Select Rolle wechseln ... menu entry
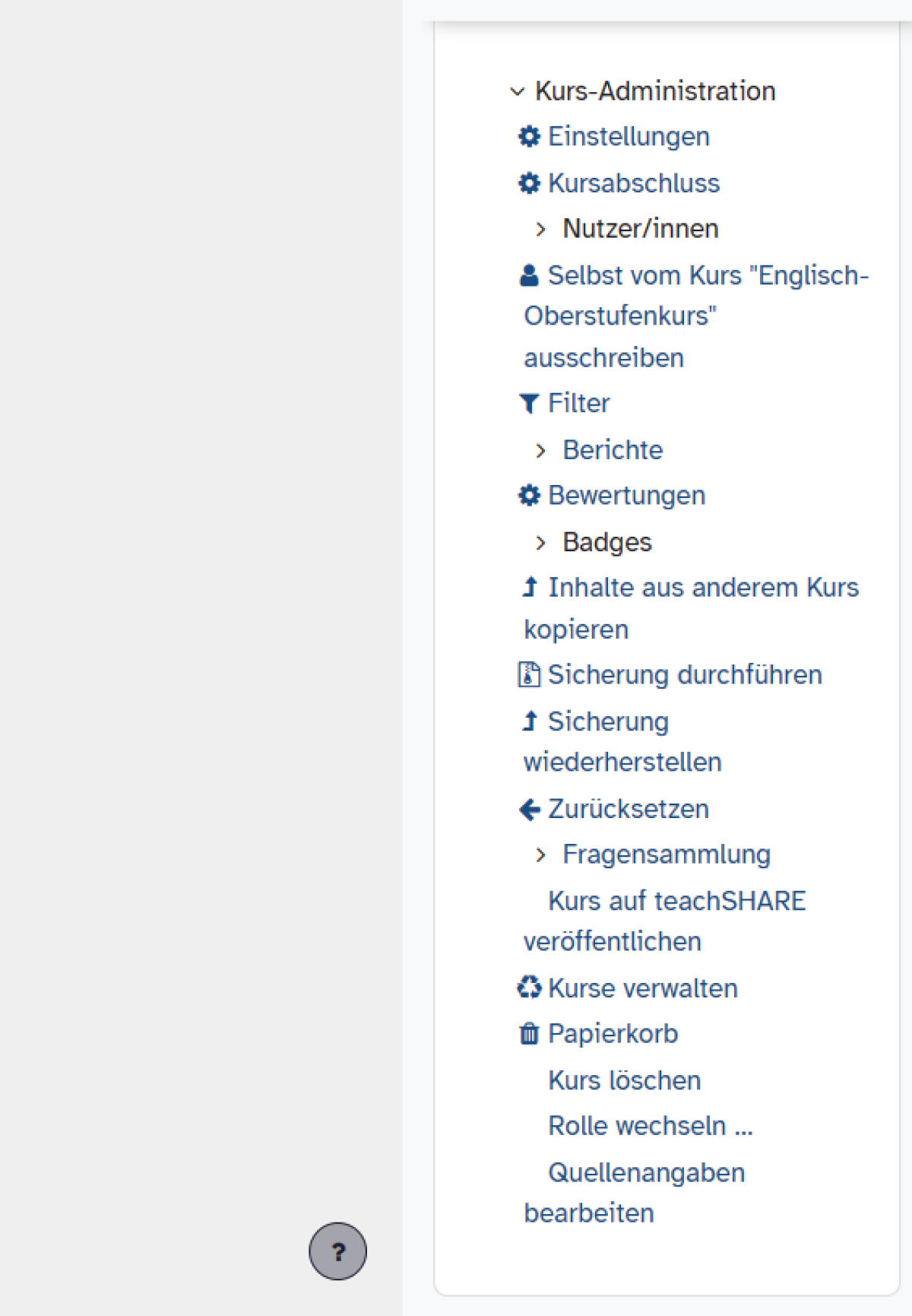Viewport: 912px width, 1316px height. (650, 1126)
